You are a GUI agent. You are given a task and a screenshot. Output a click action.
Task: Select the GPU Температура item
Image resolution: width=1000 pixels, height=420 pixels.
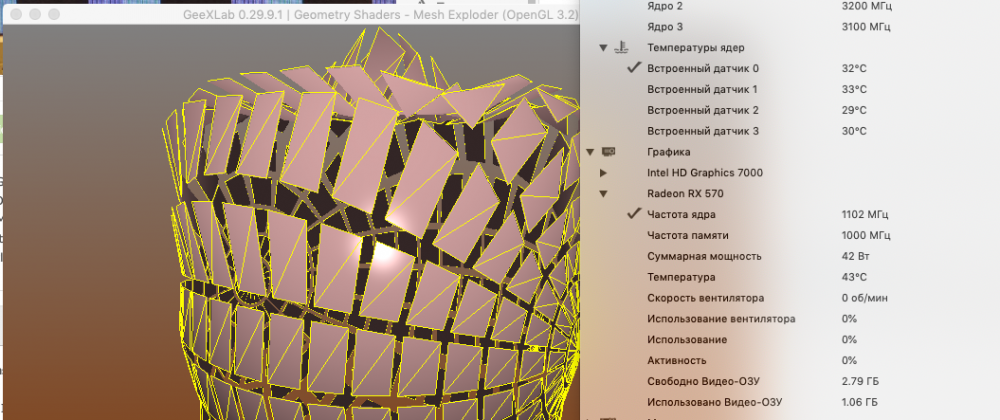[x=790, y=277]
